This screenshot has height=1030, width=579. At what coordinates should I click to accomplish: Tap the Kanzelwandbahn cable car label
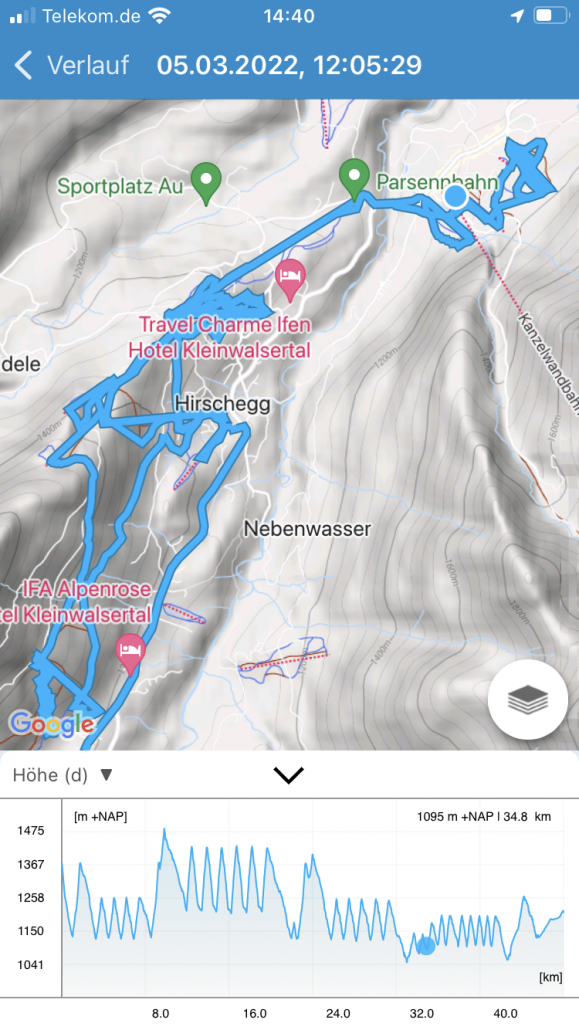(x=549, y=363)
